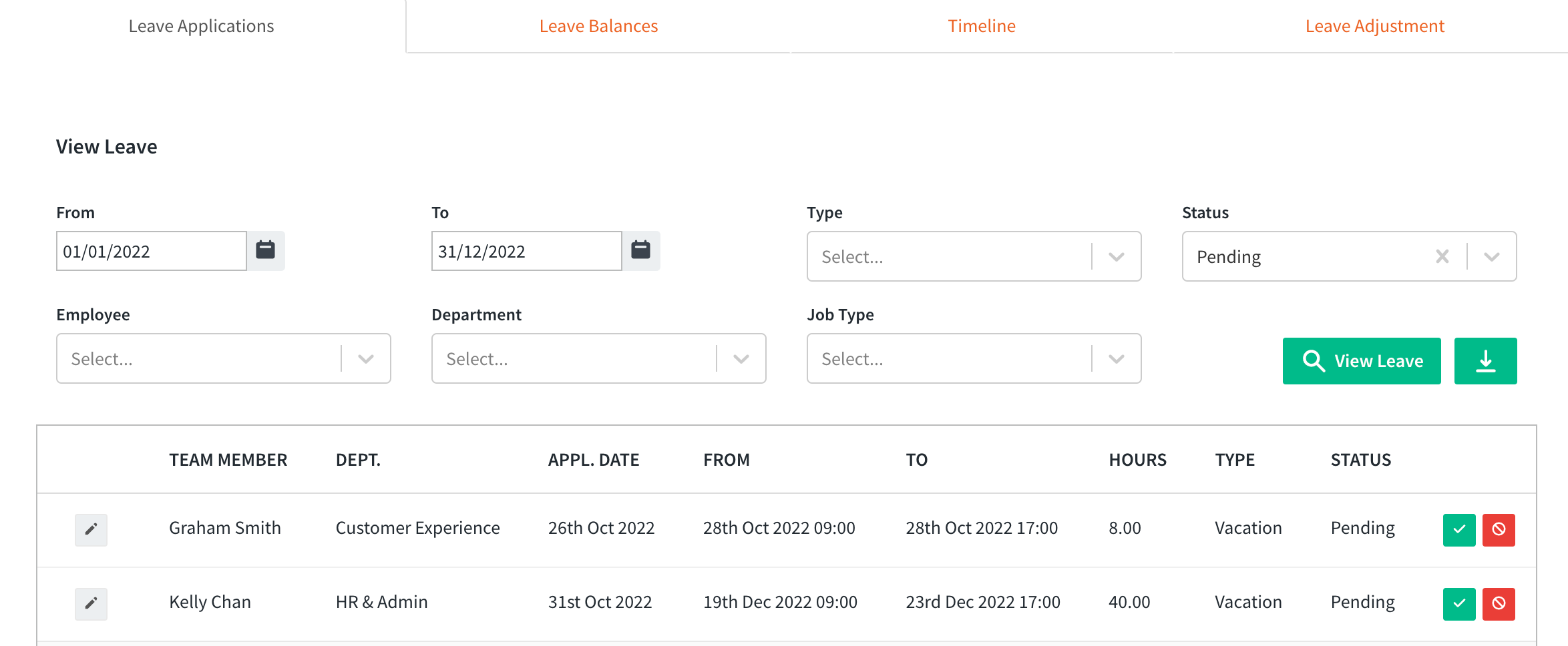Go to the Leave Adjustment tab
The width and height of the screenshot is (1568, 646).
coord(1374,25)
